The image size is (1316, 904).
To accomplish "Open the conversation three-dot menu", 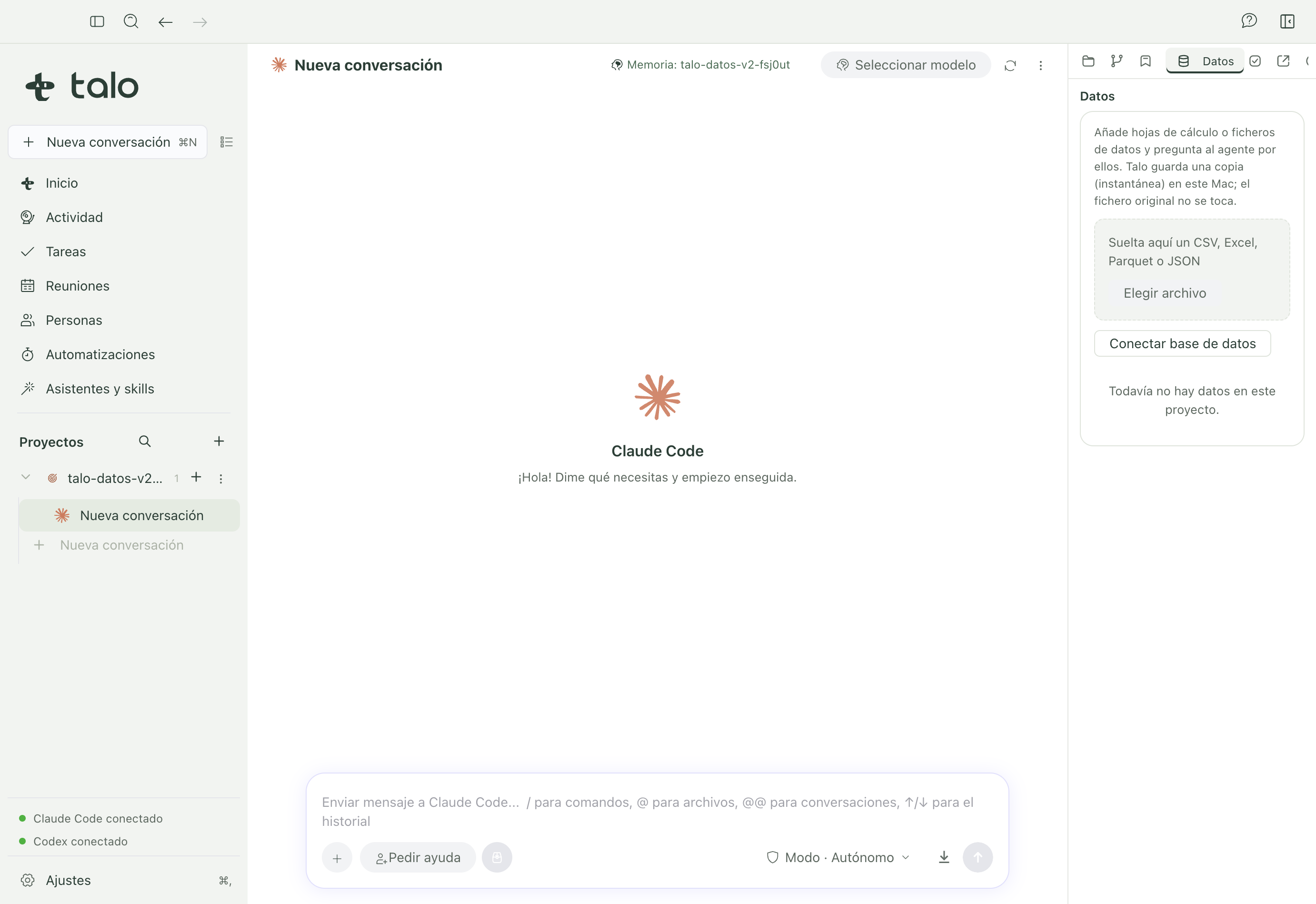I will [x=1040, y=65].
